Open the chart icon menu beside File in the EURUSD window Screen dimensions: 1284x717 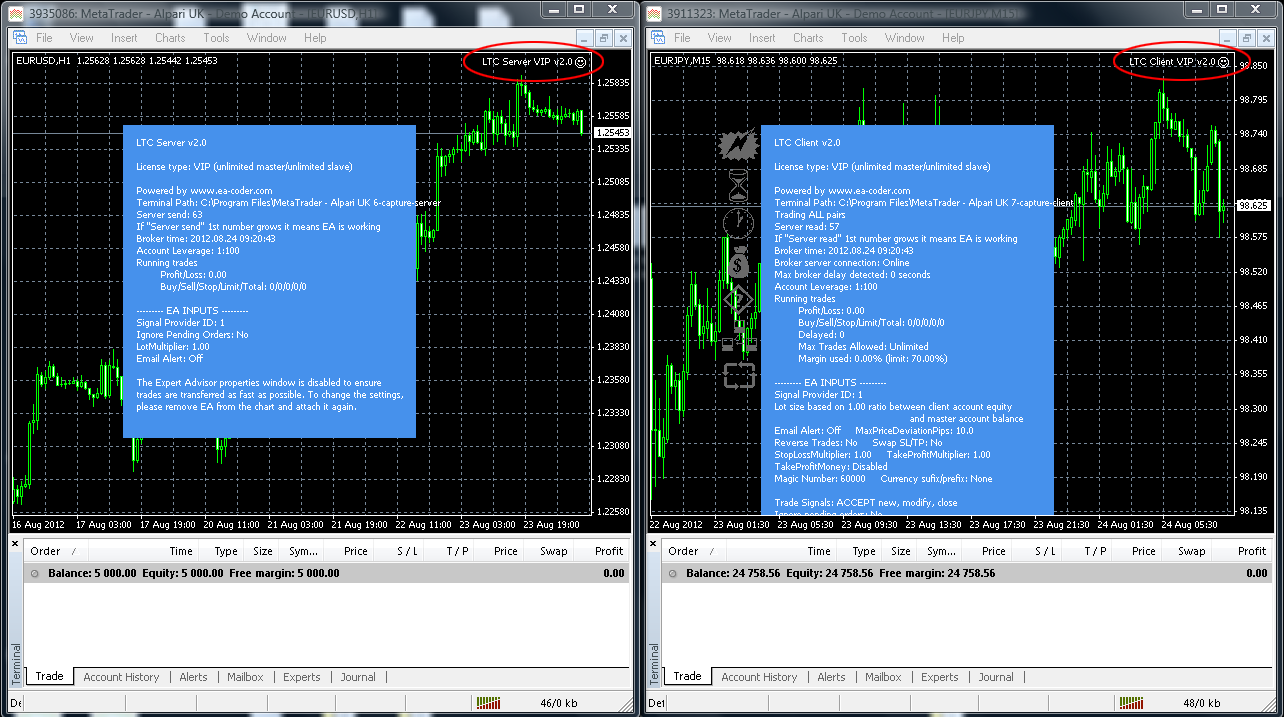18,38
